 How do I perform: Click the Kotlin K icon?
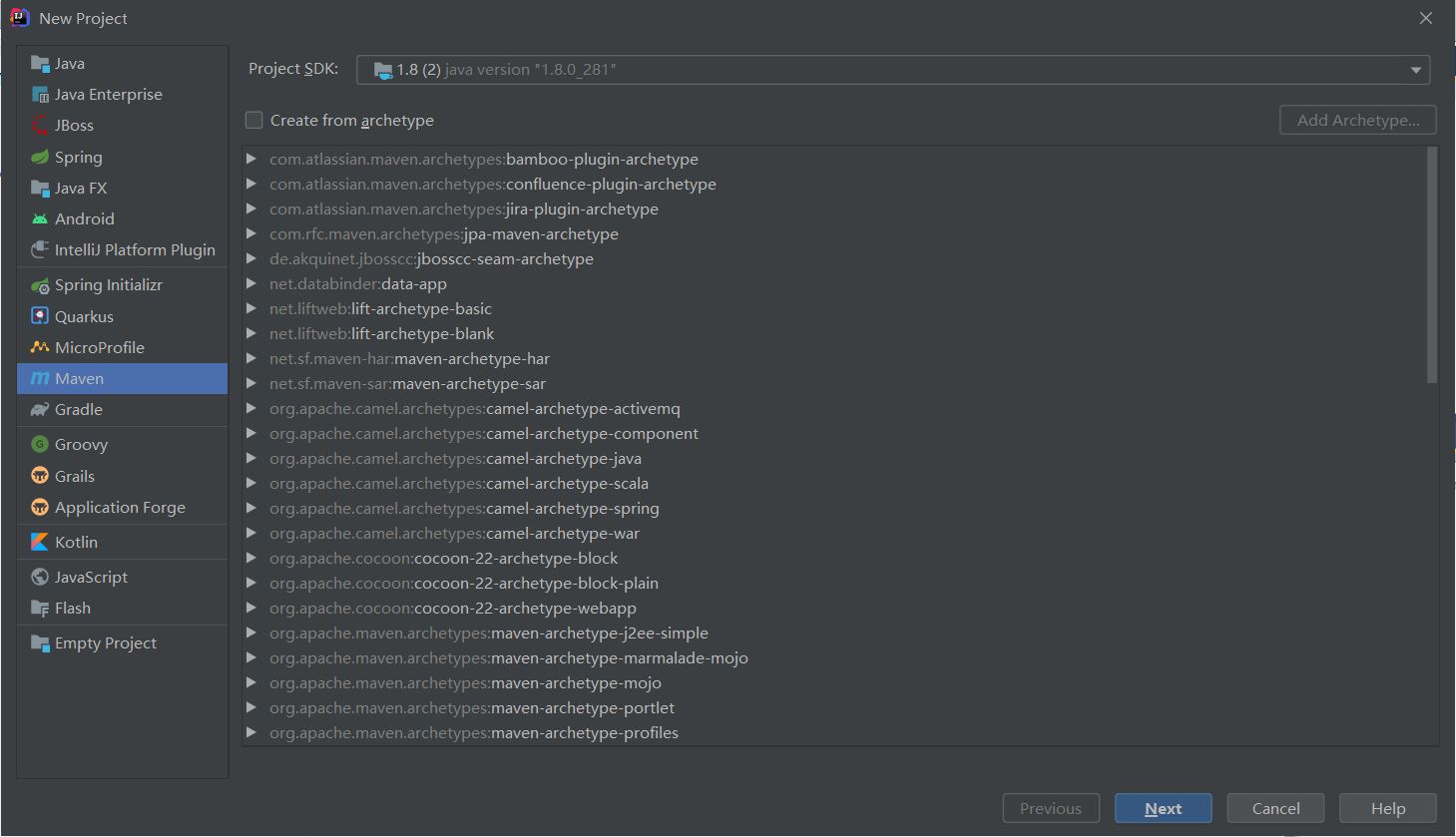coord(40,542)
